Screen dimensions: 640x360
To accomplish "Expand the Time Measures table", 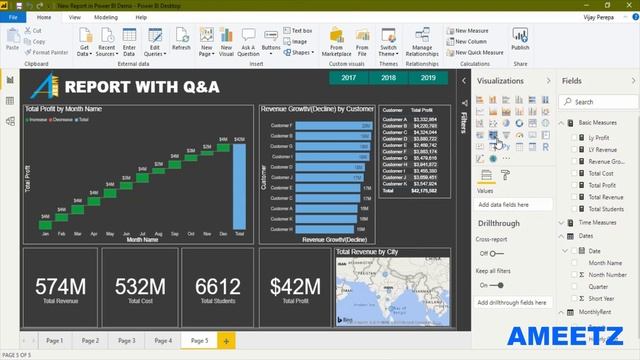I will 561,222.
